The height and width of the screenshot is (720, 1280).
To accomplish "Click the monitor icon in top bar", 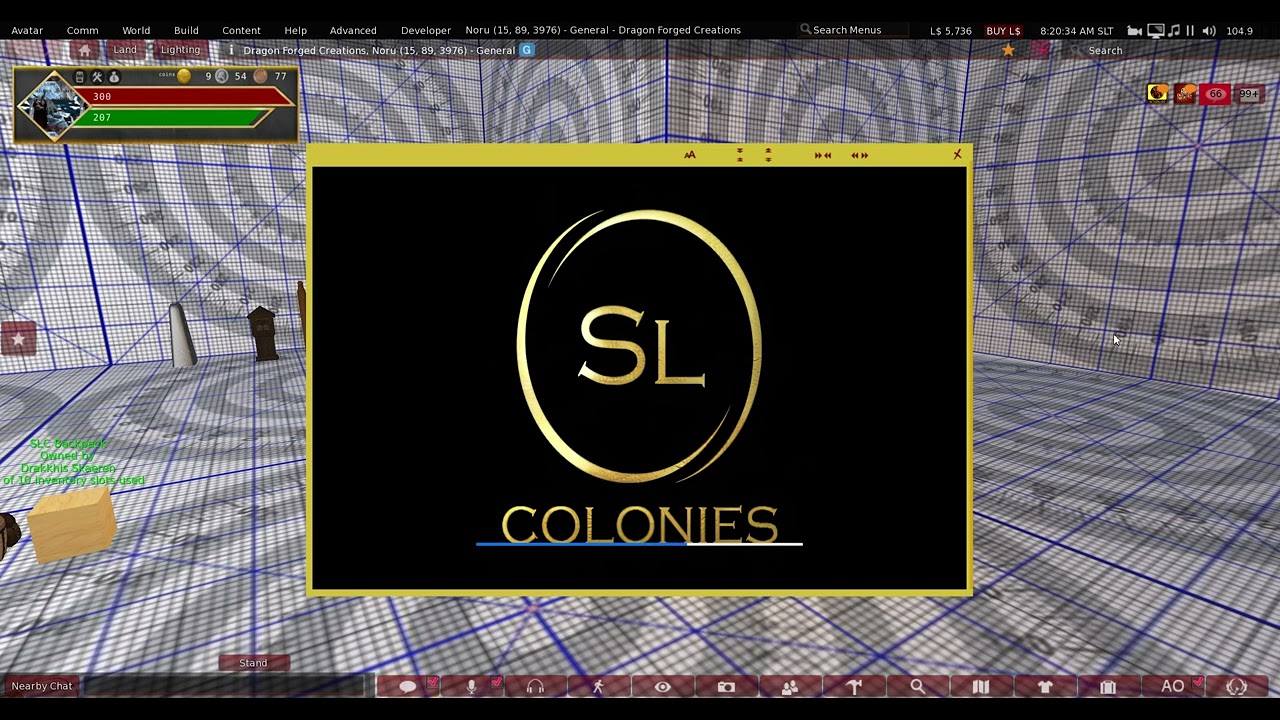I will pos(1155,31).
